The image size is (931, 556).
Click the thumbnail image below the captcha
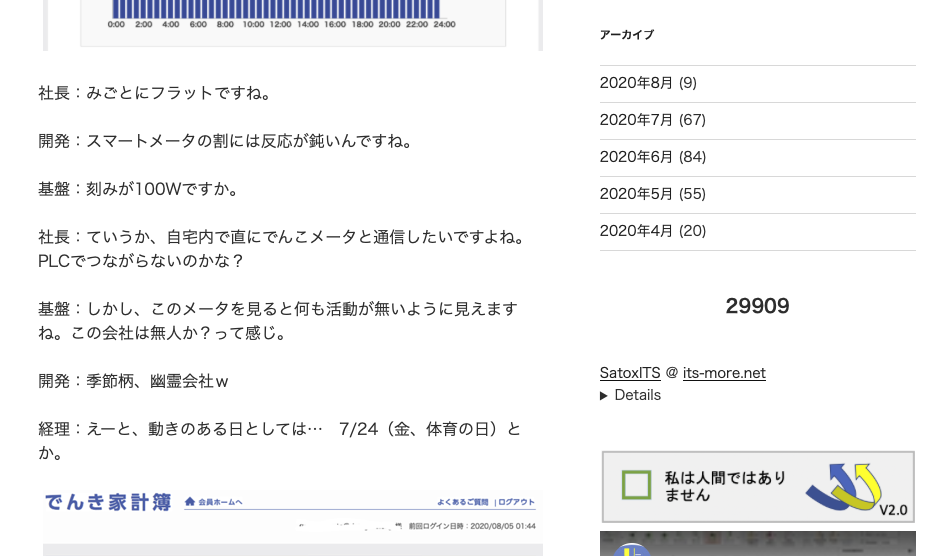point(757,544)
